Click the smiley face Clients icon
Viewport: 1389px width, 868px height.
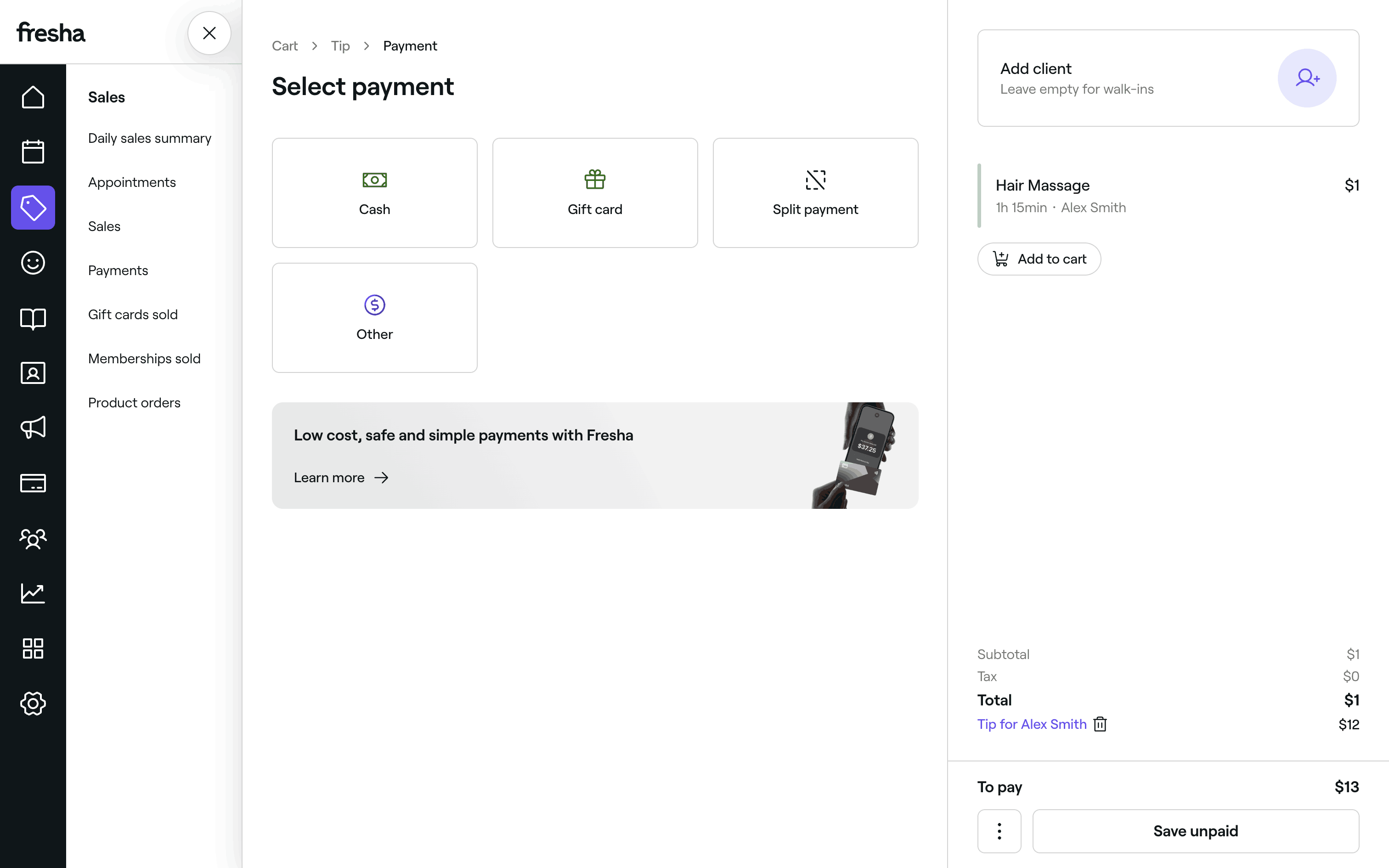(x=33, y=263)
